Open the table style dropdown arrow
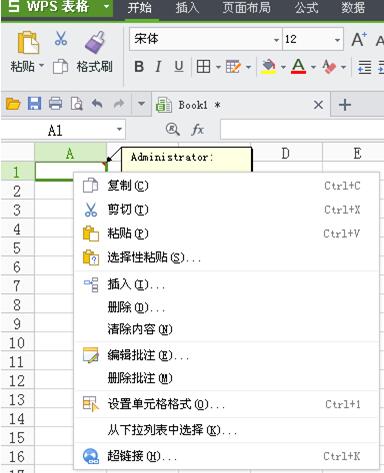This screenshot has height=473, width=384. 248,67
